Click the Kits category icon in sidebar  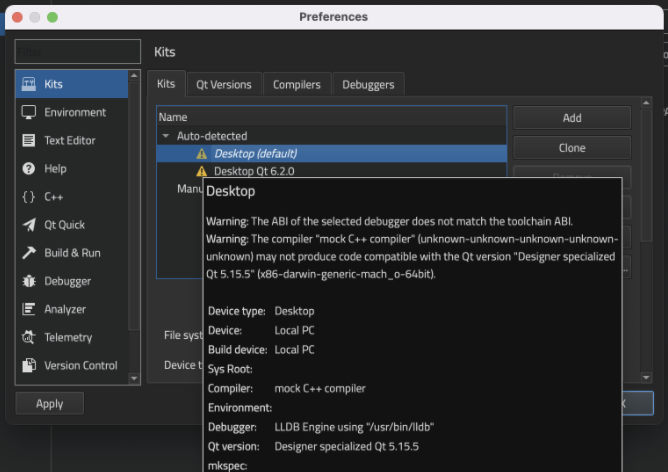[x=29, y=84]
